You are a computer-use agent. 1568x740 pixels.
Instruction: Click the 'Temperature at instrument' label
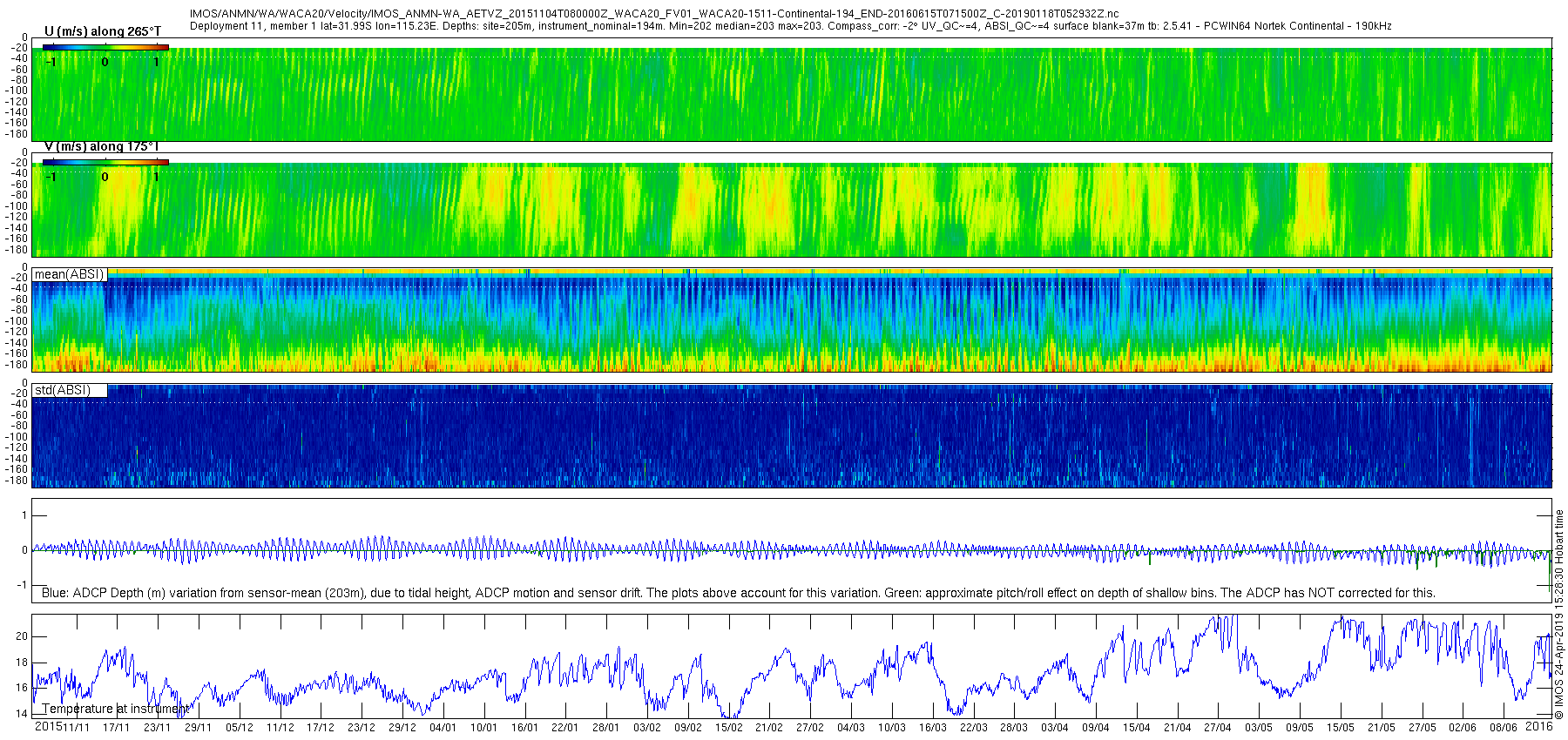(115, 709)
